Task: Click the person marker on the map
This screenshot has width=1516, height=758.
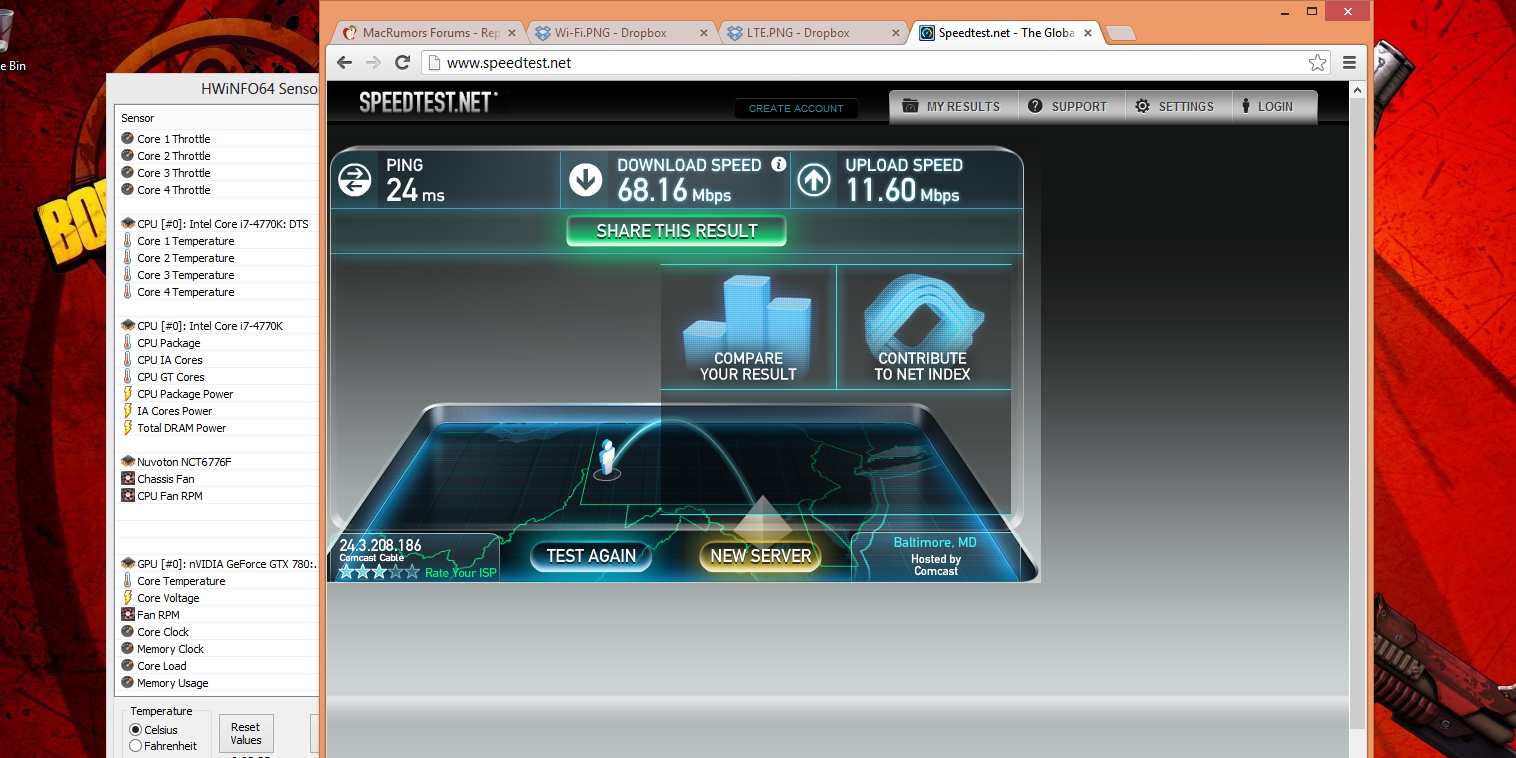Action: (x=606, y=457)
